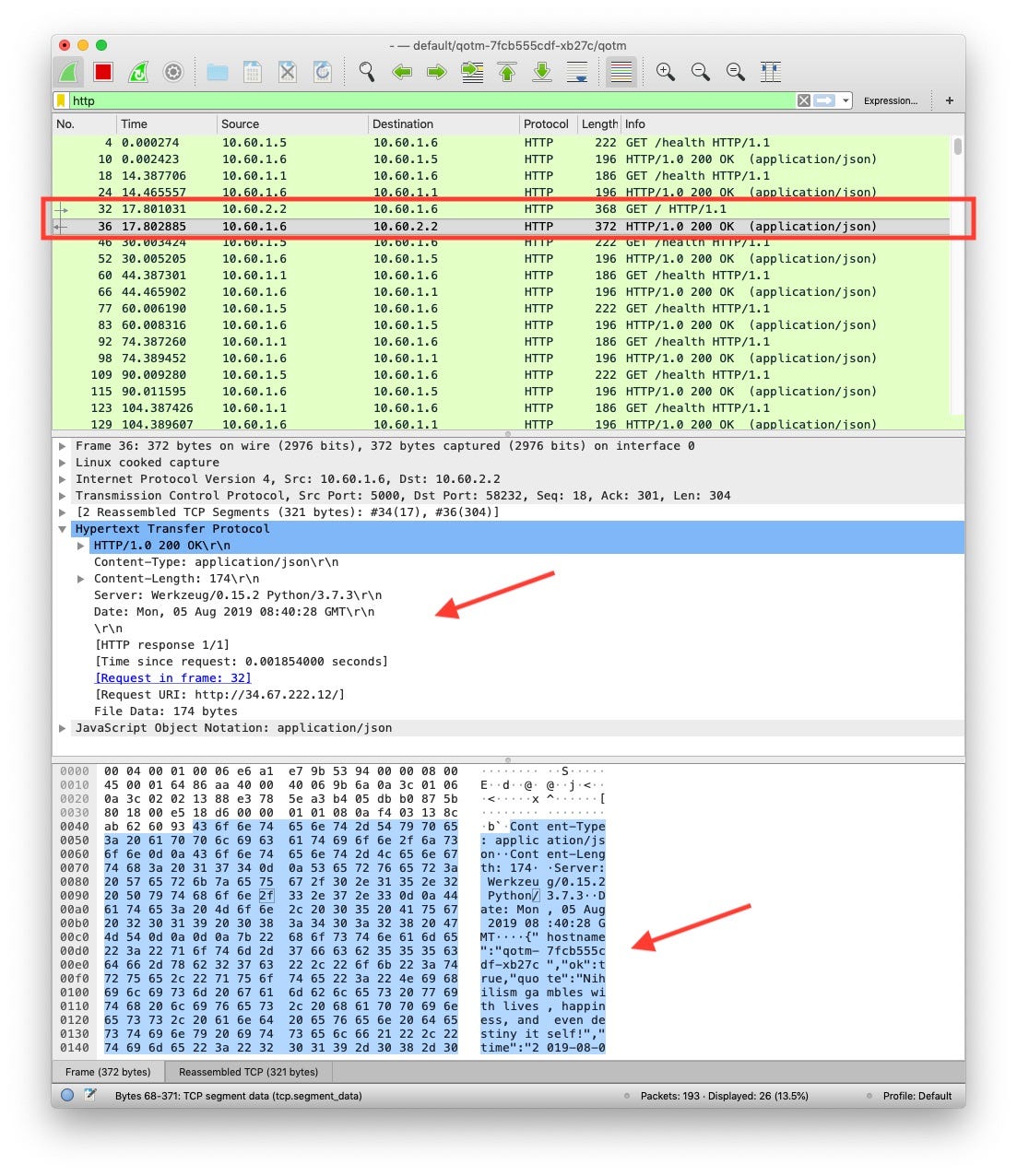The height and width of the screenshot is (1176, 1017).
Task: Expand the Reassembled TCP Segments node
Action: click(63, 512)
